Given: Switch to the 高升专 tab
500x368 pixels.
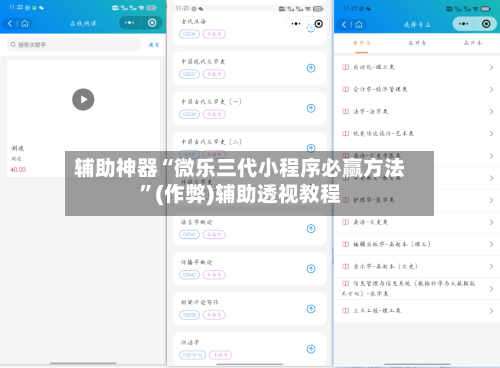Looking at the screenshot, I should pos(417,43).
